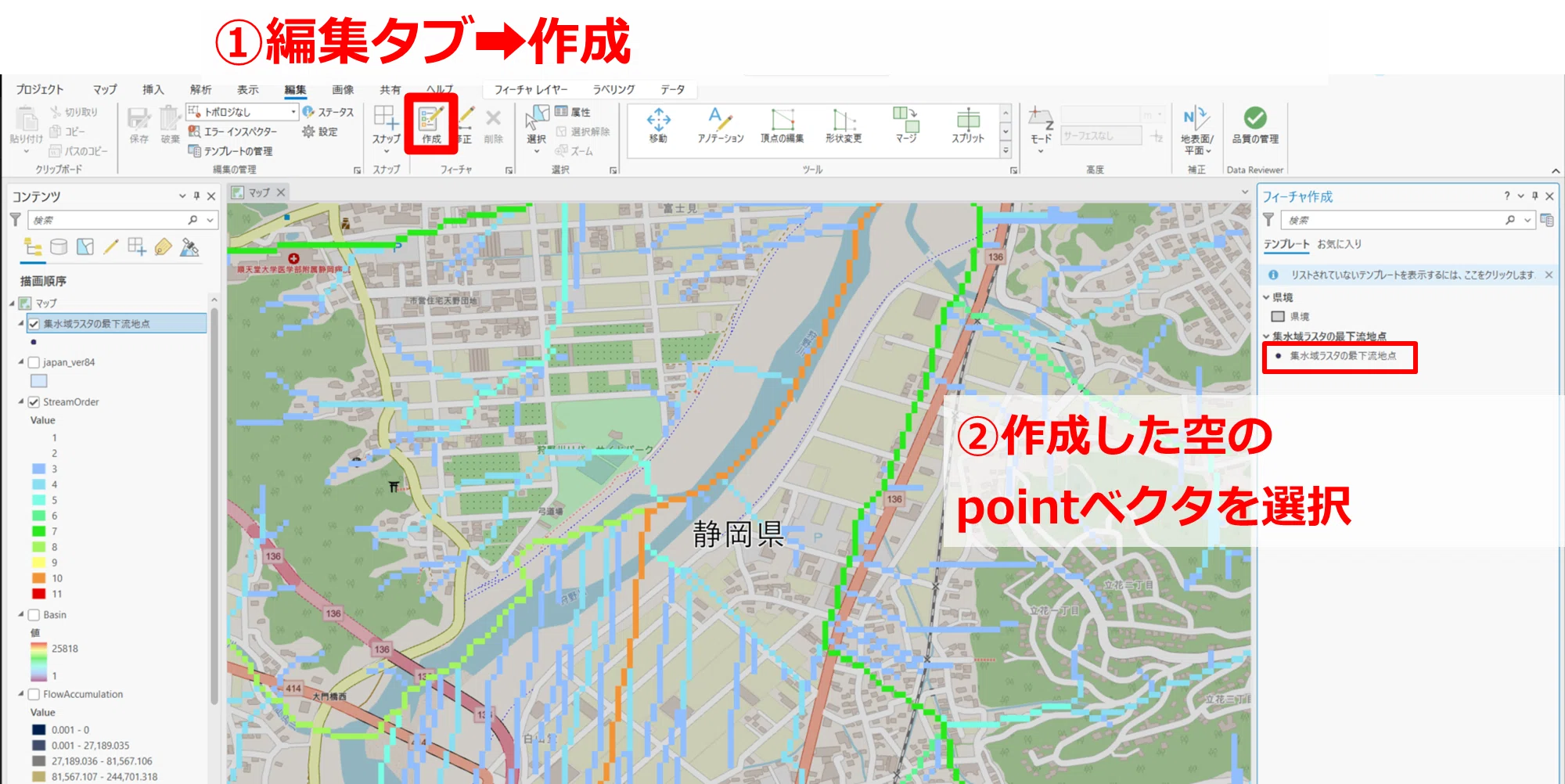Click List By Labeling tag icon
The height and width of the screenshot is (784, 1565).
pyautogui.click(x=163, y=247)
